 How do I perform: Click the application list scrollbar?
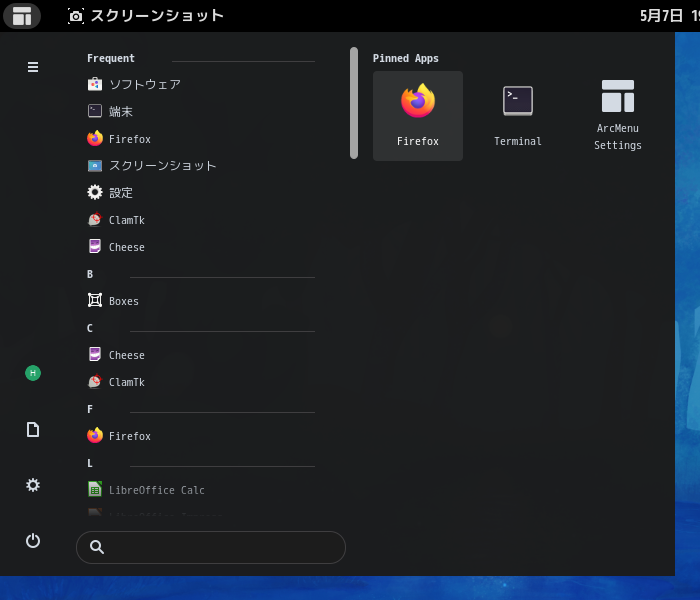pos(354,103)
